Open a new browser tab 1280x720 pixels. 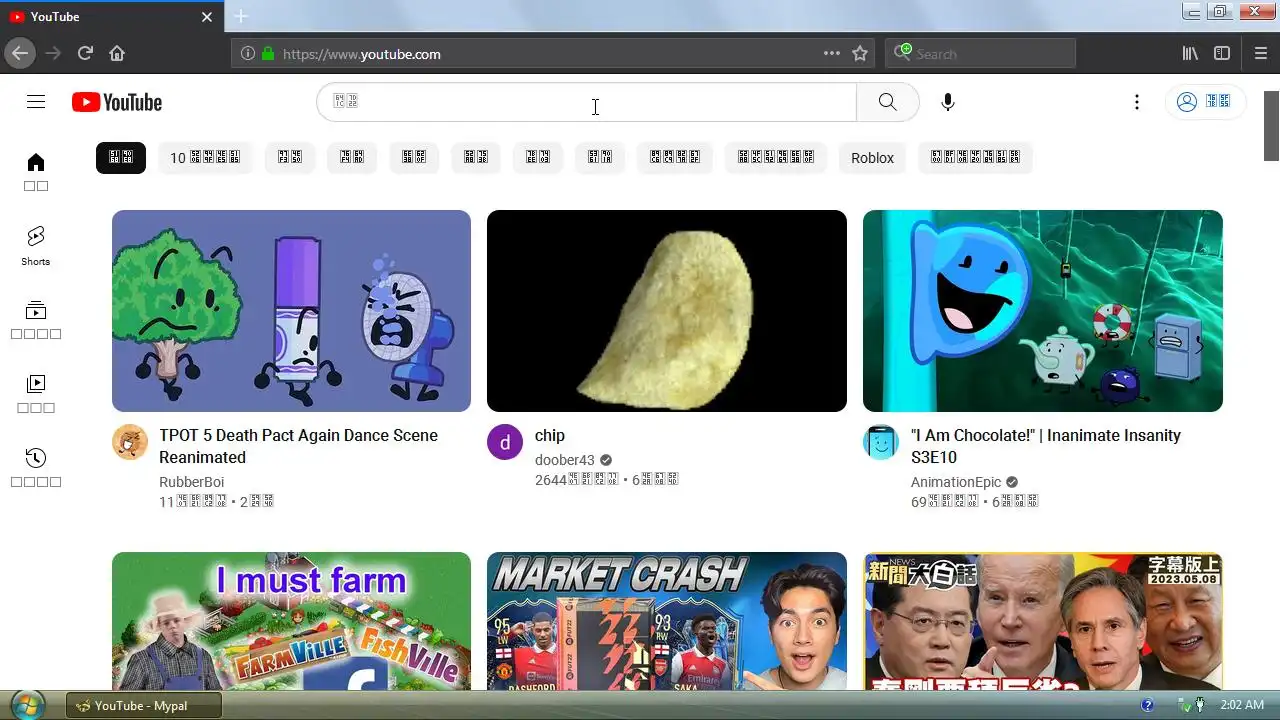coord(241,16)
